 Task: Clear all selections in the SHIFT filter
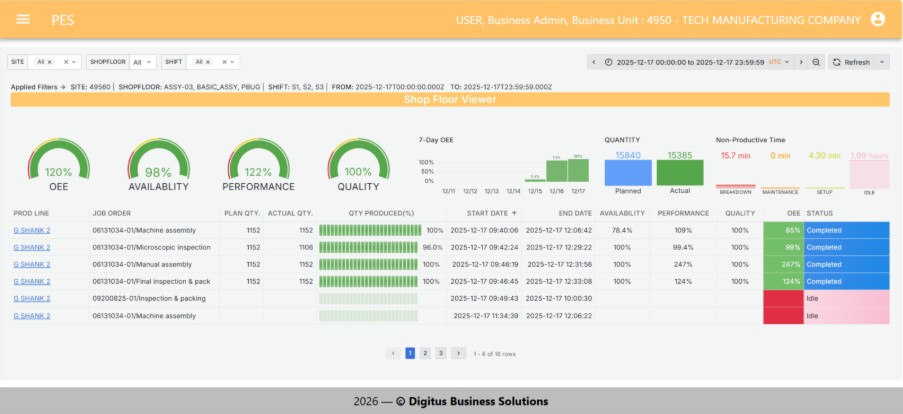point(224,62)
